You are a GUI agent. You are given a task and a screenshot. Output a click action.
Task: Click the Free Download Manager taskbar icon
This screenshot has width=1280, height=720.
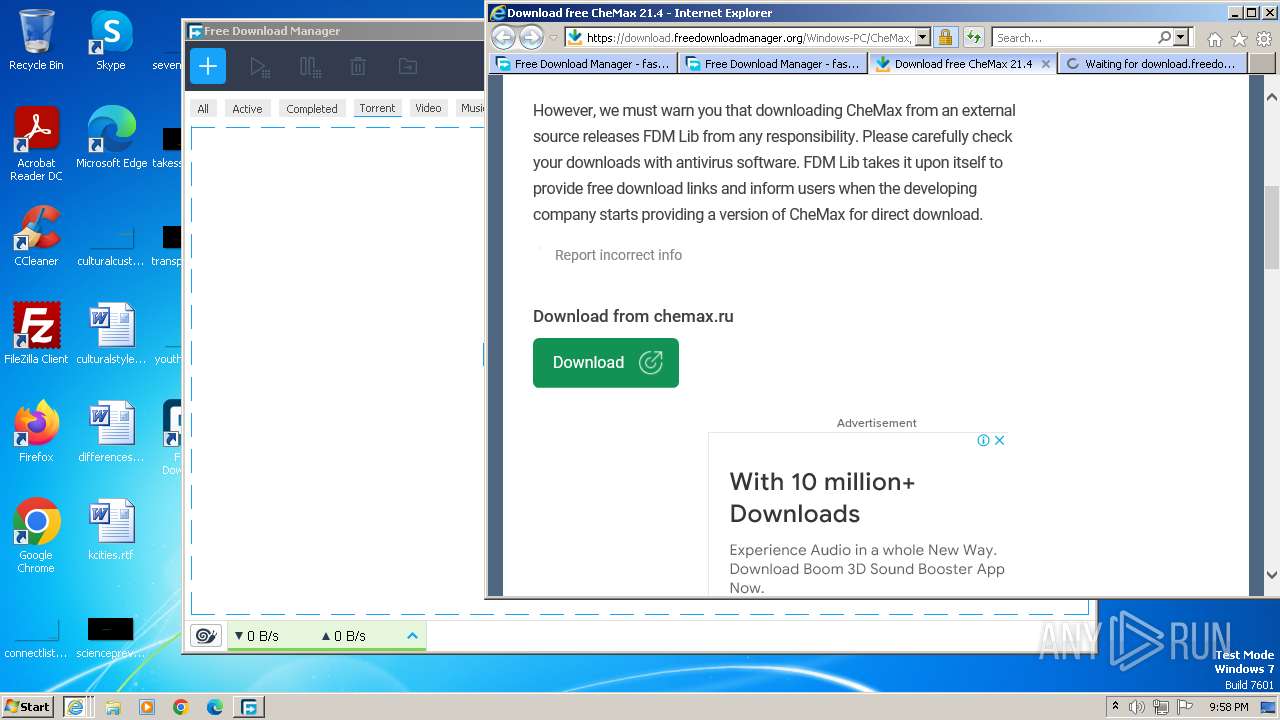pyautogui.click(x=249, y=707)
